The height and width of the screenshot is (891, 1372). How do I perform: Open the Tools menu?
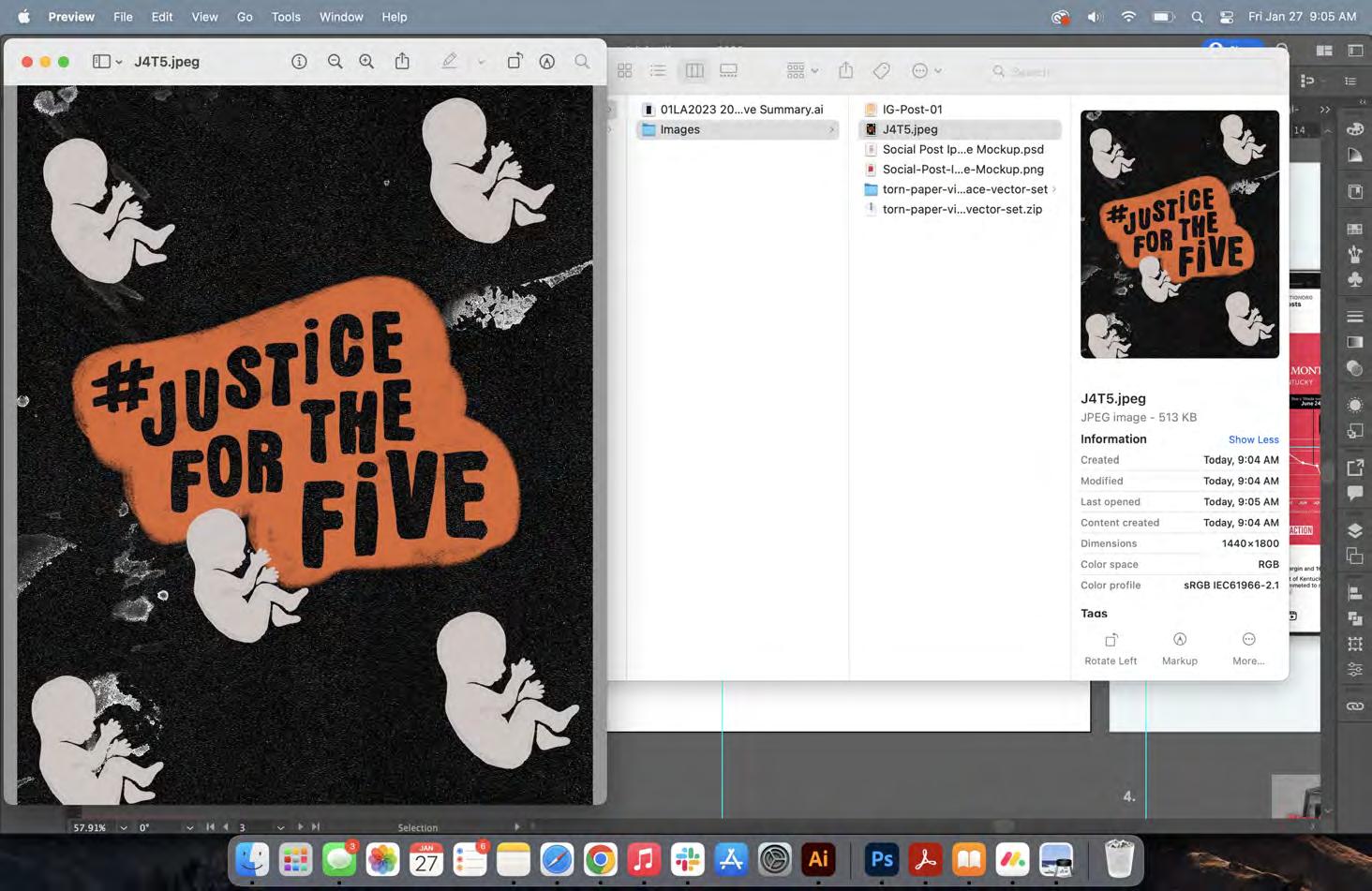click(286, 17)
